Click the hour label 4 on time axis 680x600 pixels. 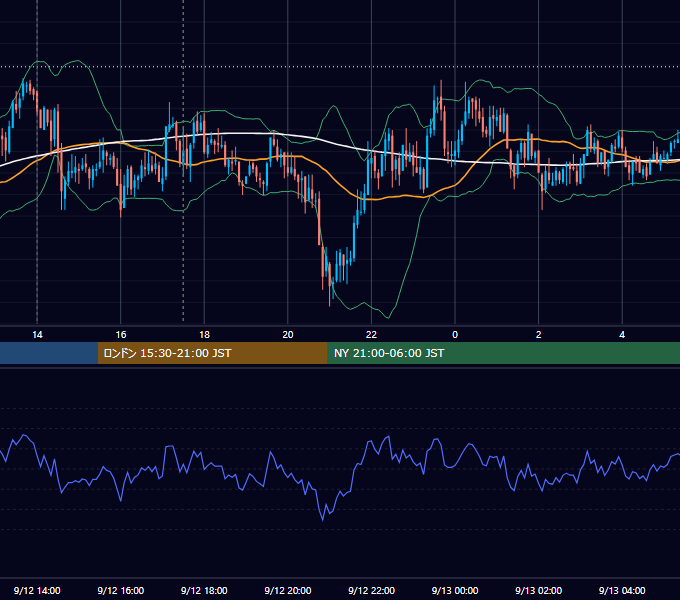point(622,335)
